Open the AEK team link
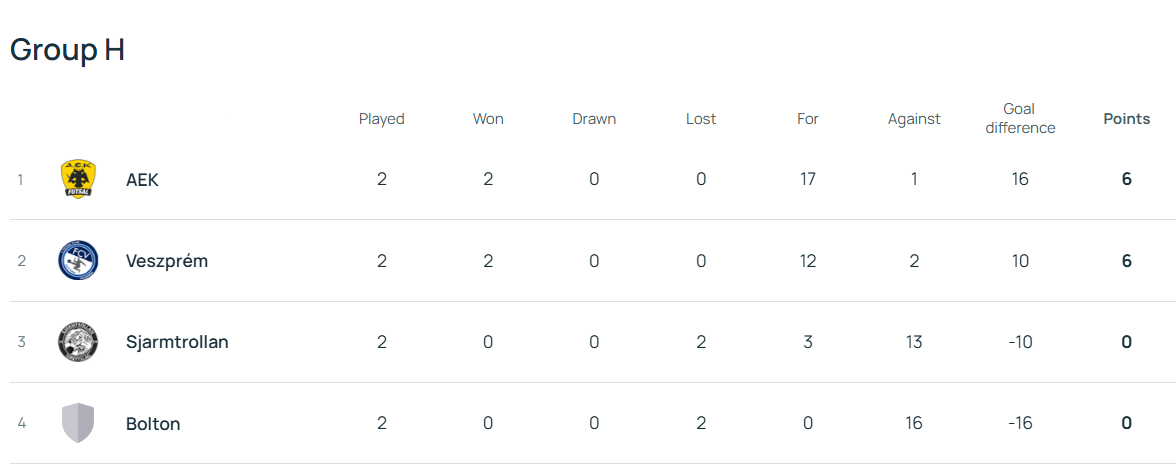Screen dimensions: 1176x464 pyautogui.click(x=142, y=180)
